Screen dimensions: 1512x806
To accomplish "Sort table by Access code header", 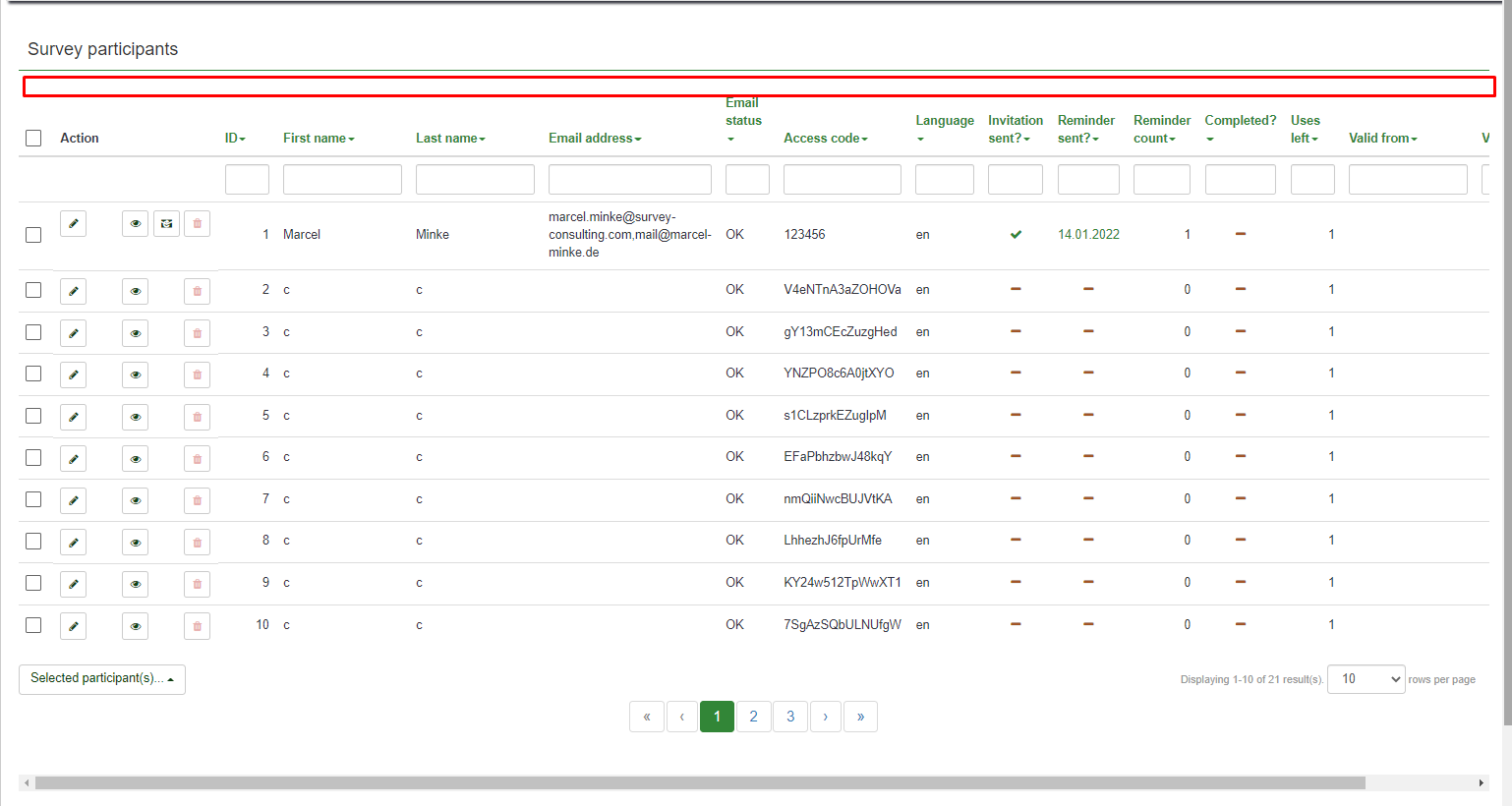I will pyautogui.click(x=825, y=139).
